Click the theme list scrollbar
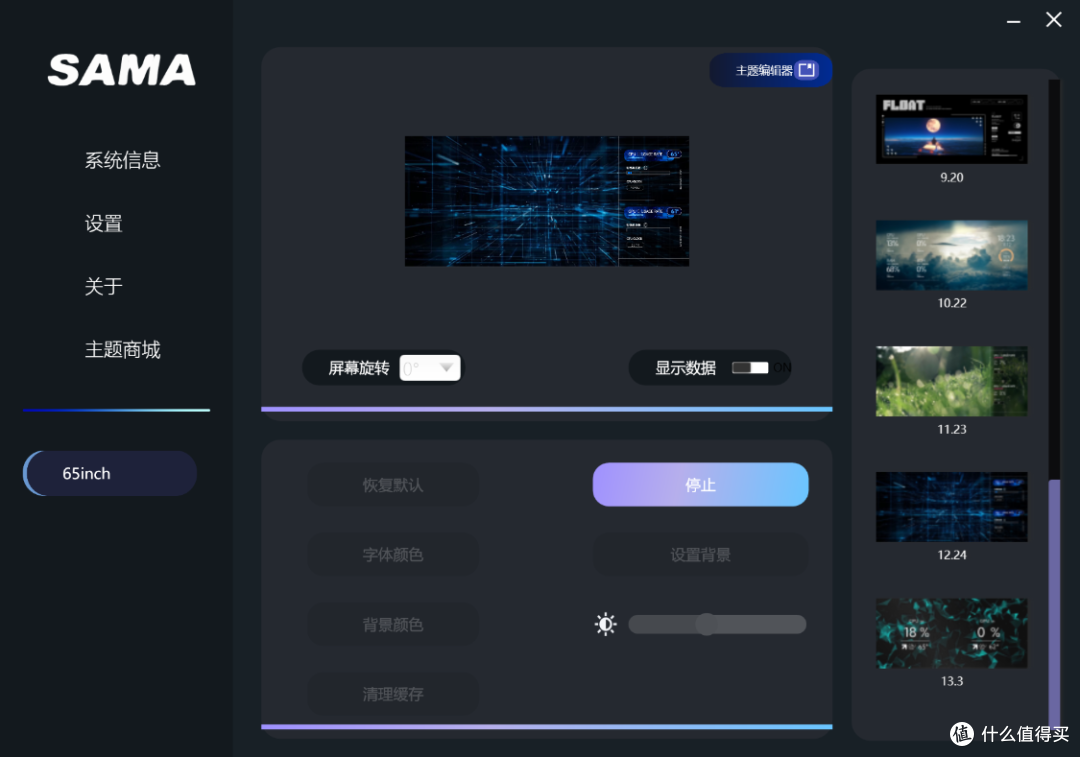1080x757 pixels. point(1054,603)
